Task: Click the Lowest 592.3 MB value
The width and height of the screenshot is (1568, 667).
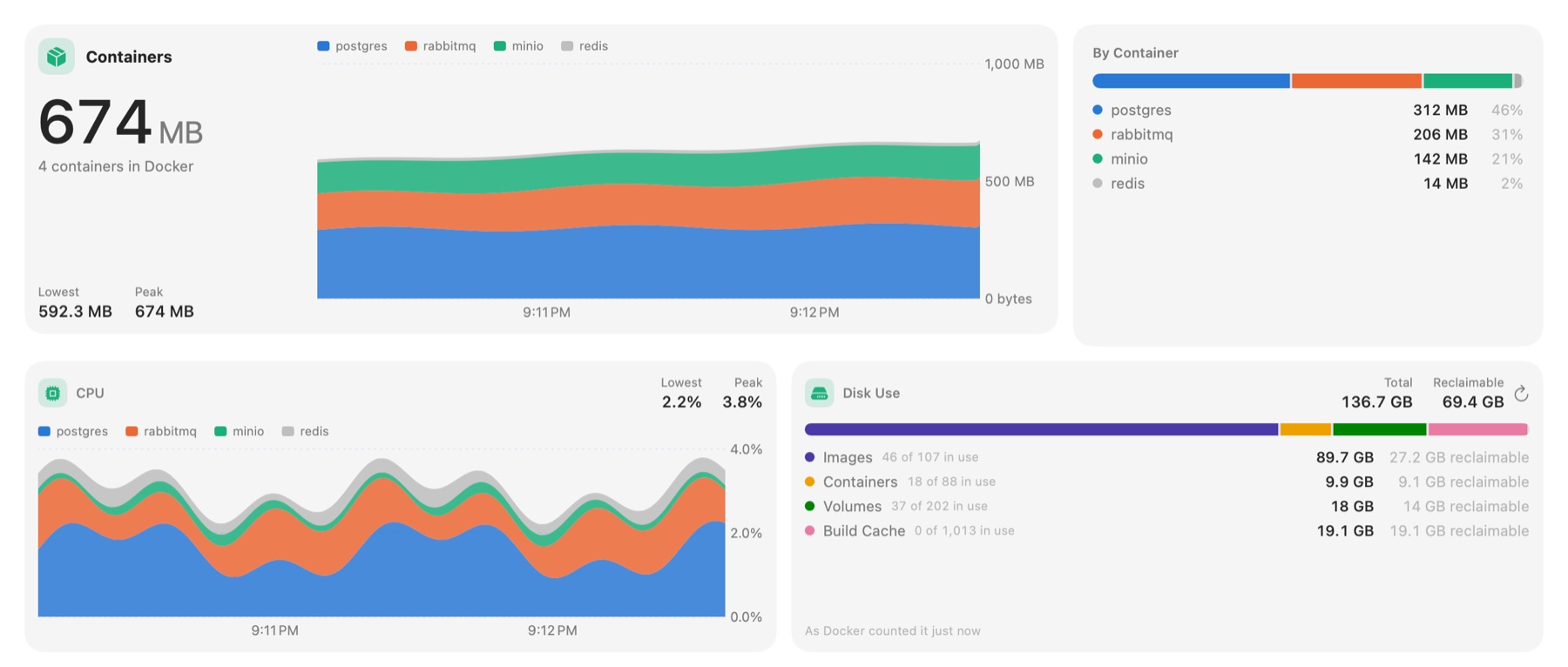Action: [x=75, y=312]
